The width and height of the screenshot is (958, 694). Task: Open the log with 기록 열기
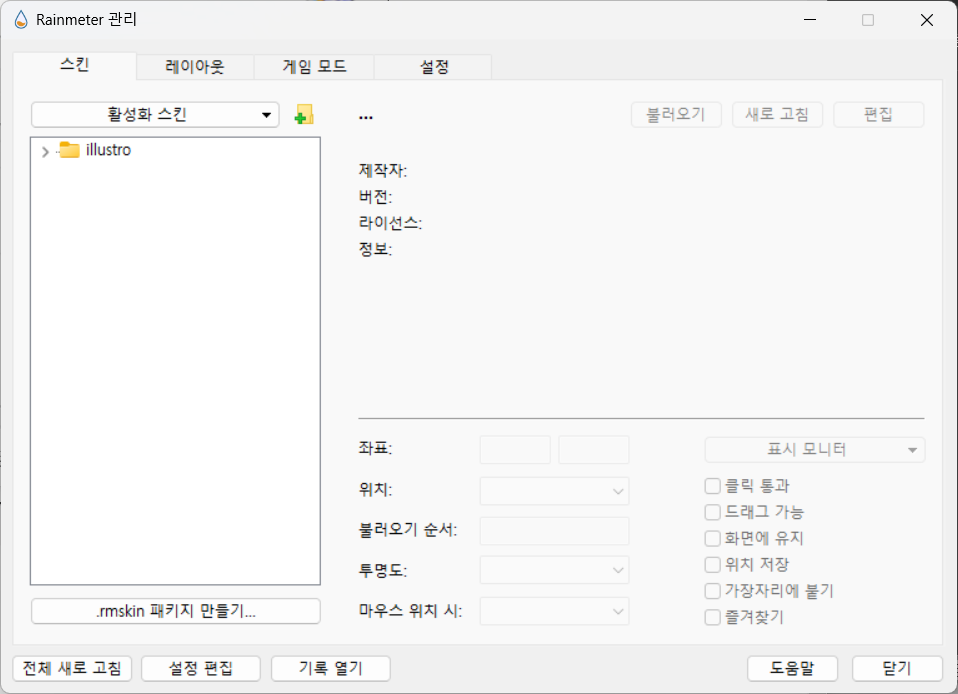coord(331,668)
